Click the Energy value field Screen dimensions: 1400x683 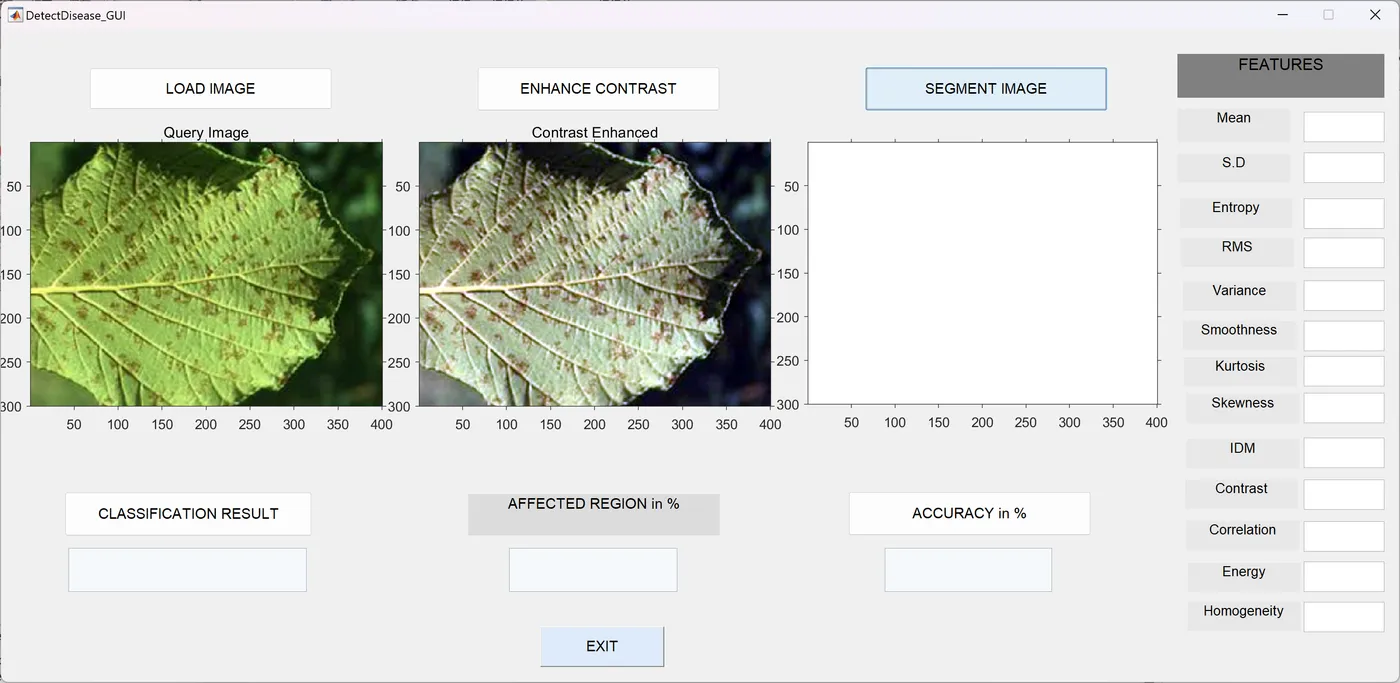(1344, 577)
